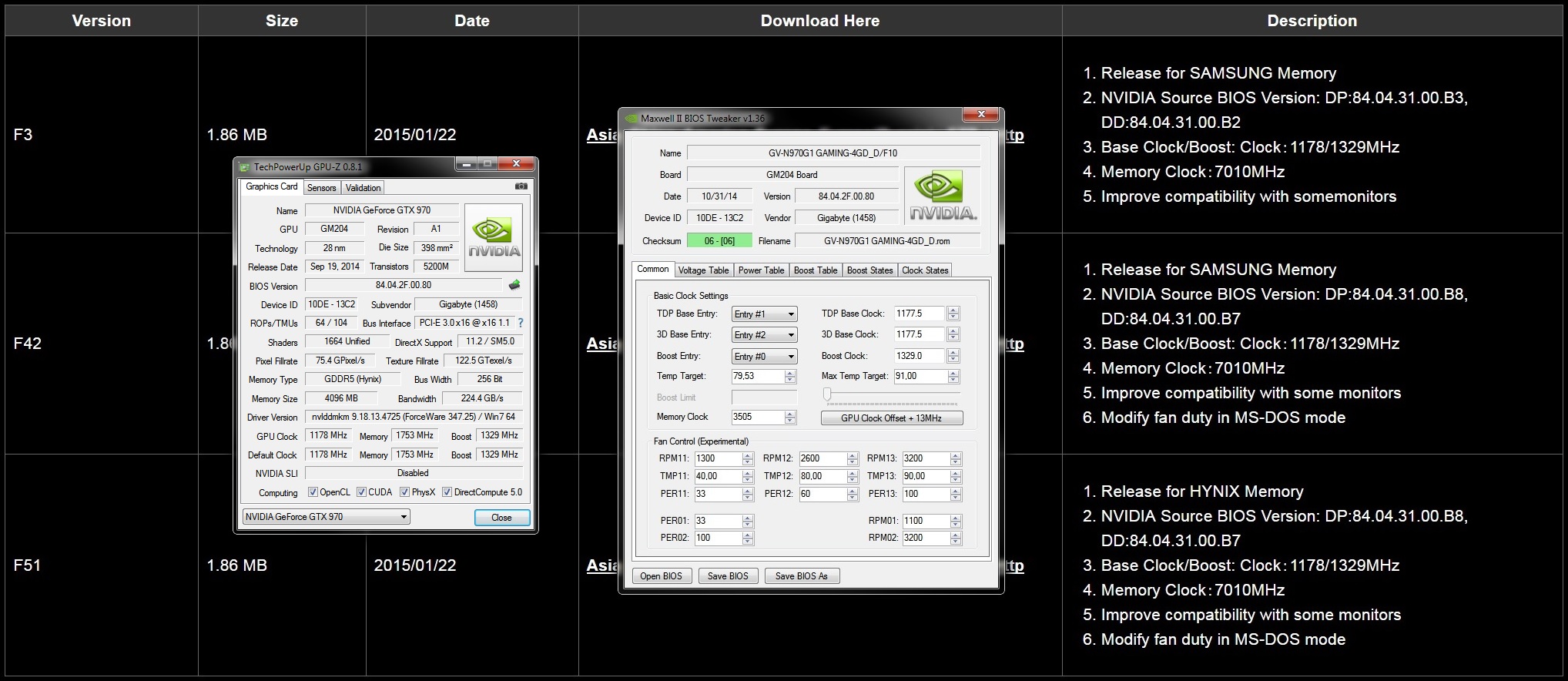1568x681 pixels.
Task: Click the Maxwell II BIOS Tweaker title icon
Action: tap(632, 118)
